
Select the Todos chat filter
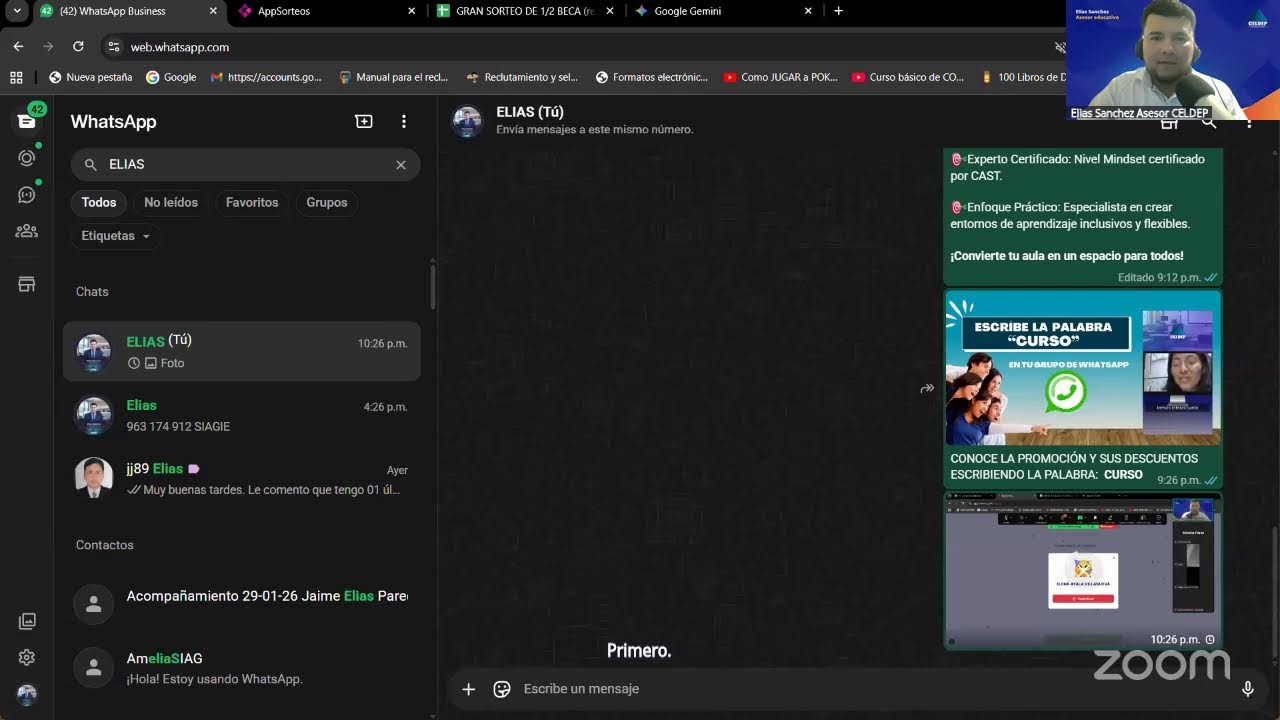click(x=99, y=202)
